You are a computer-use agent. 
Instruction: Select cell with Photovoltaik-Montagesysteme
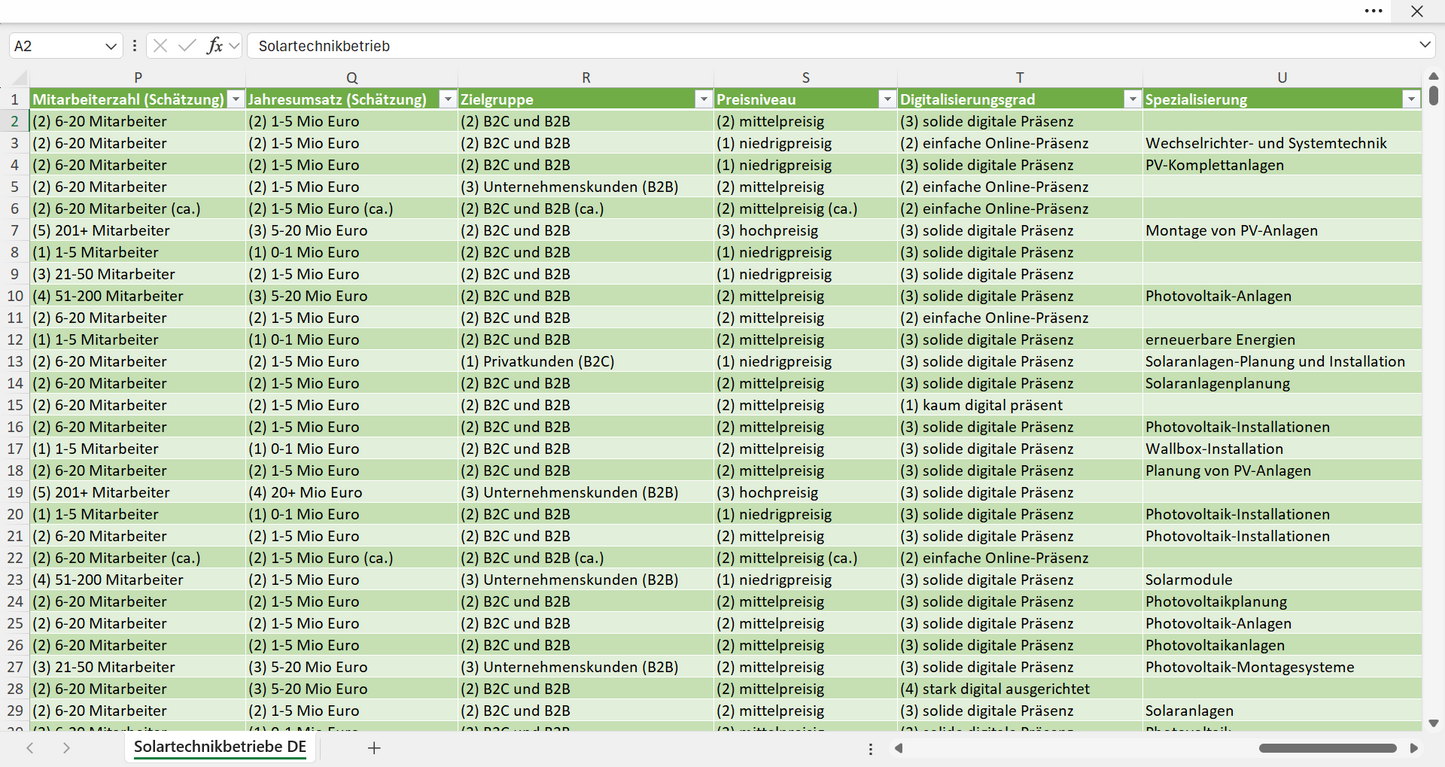click(1282, 667)
